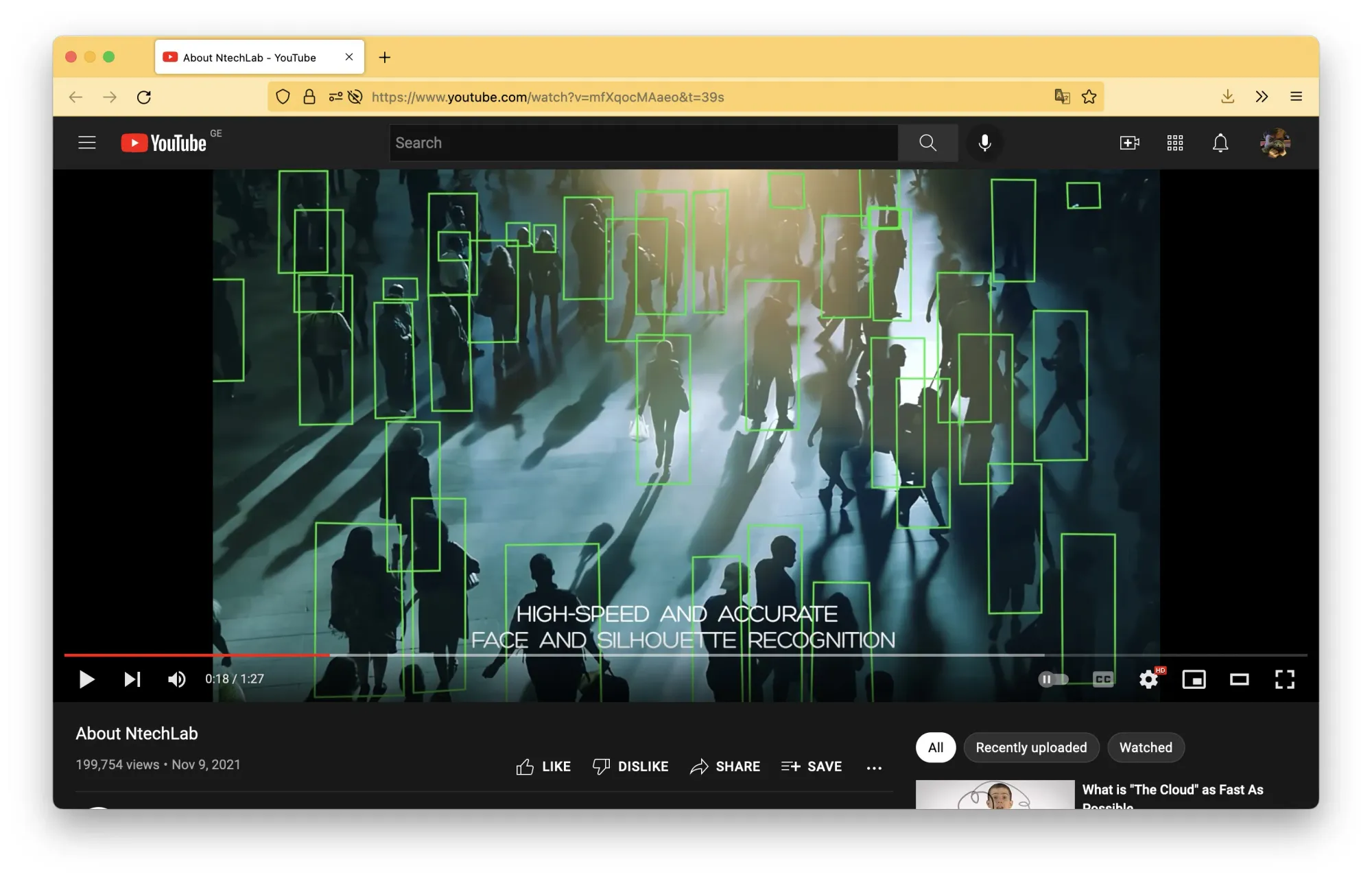Open the account avatar menu
The height and width of the screenshot is (879, 1372).
point(1275,143)
